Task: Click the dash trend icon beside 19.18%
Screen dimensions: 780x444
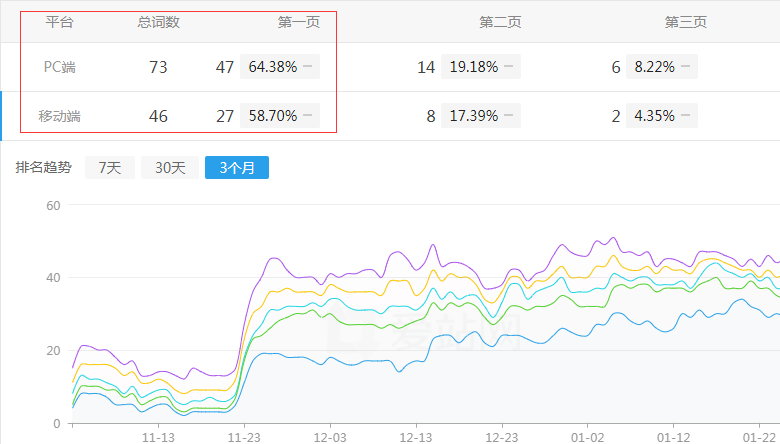Action: tap(509, 67)
